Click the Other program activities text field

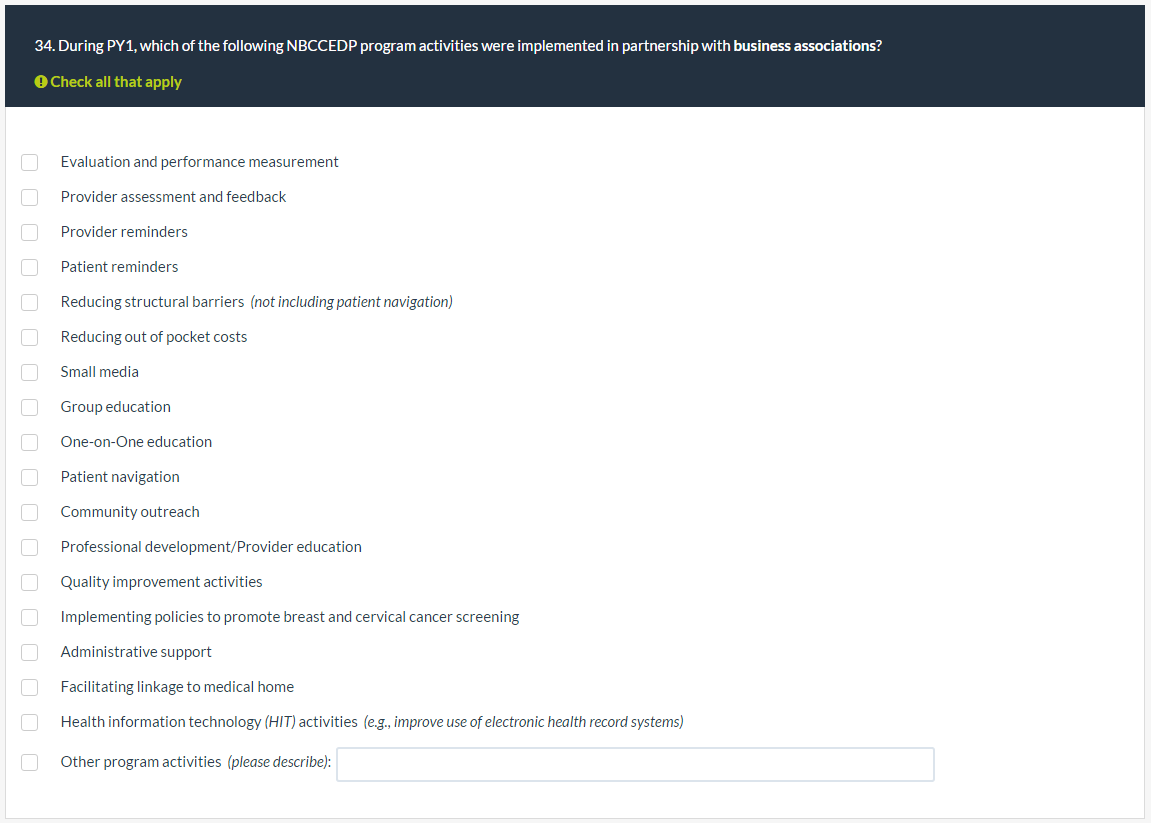tap(635, 764)
